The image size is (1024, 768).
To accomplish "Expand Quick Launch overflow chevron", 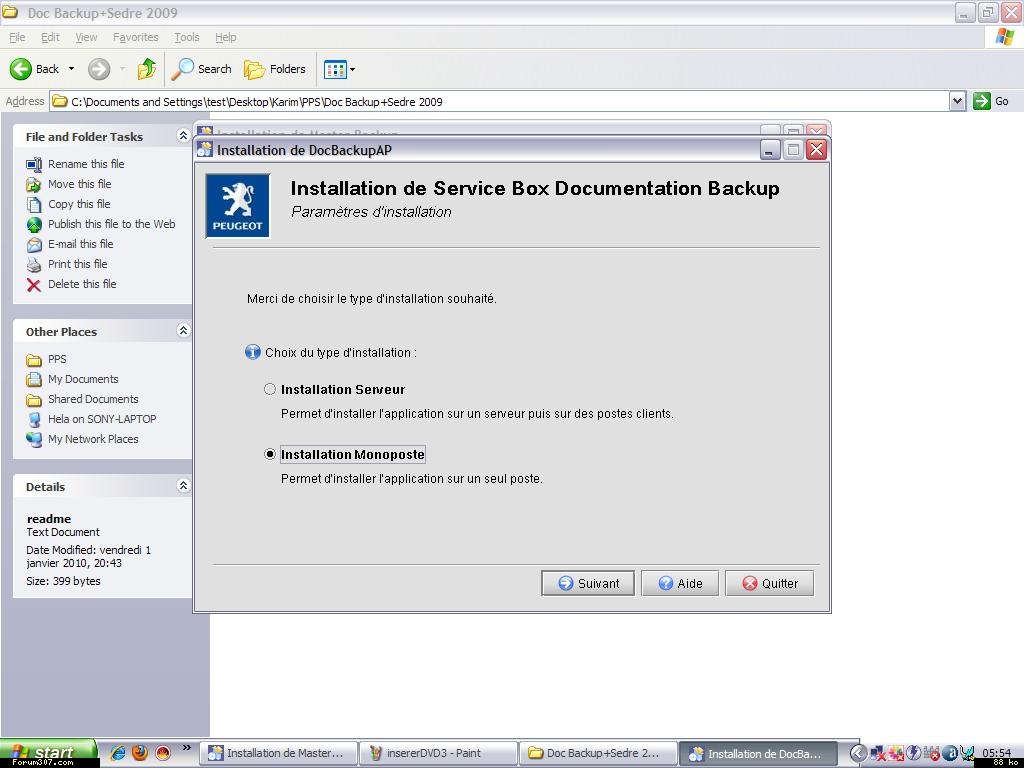I will [186, 748].
